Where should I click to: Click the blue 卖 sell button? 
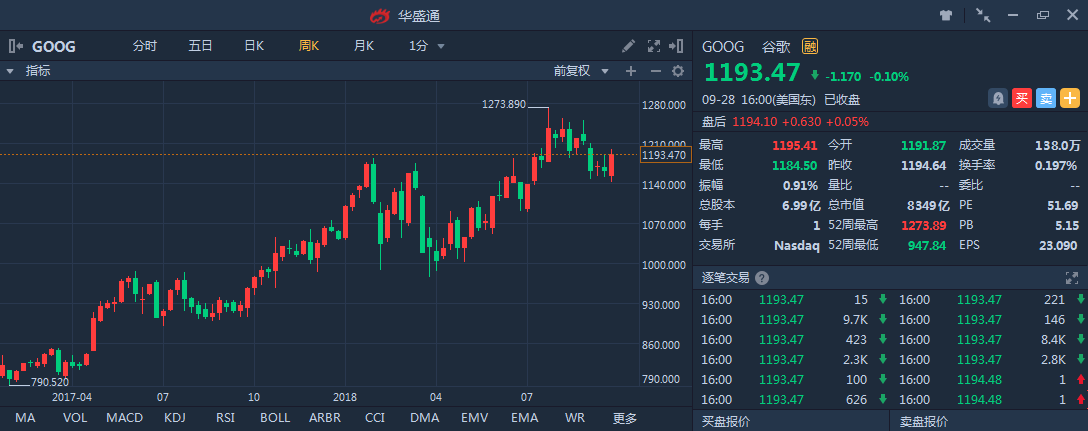pyautogui.click(x=1046, y=99)
